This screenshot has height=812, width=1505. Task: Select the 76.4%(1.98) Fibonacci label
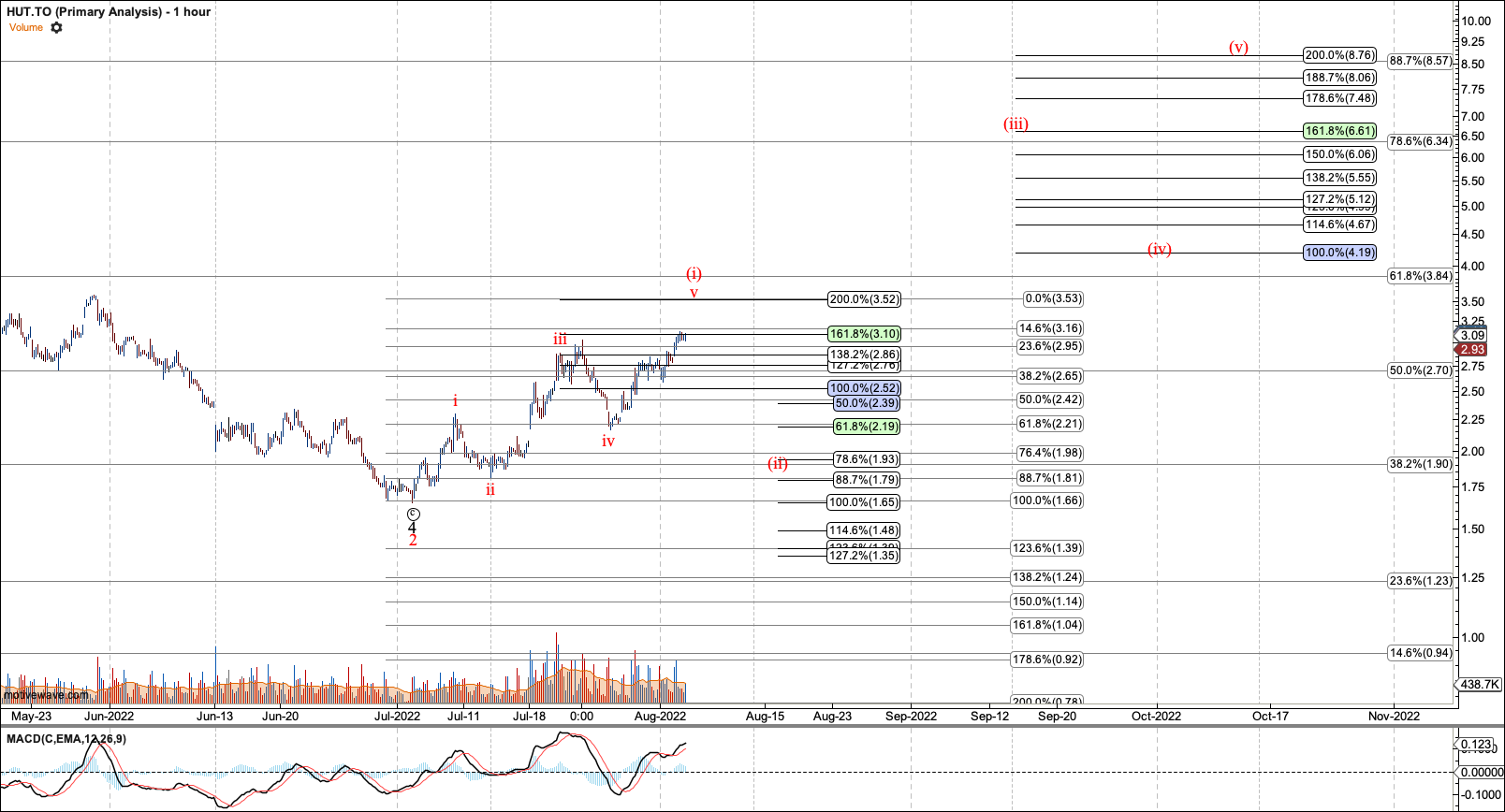click(1050, 453)
